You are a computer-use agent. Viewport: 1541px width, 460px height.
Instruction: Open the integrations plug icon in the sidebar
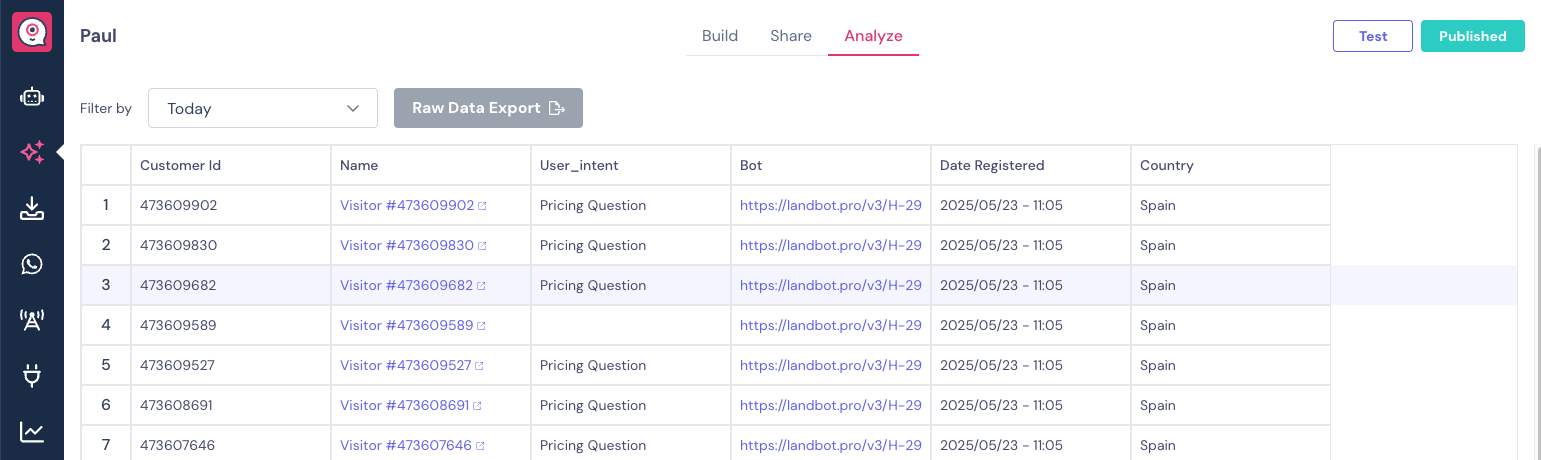(32, 376)
